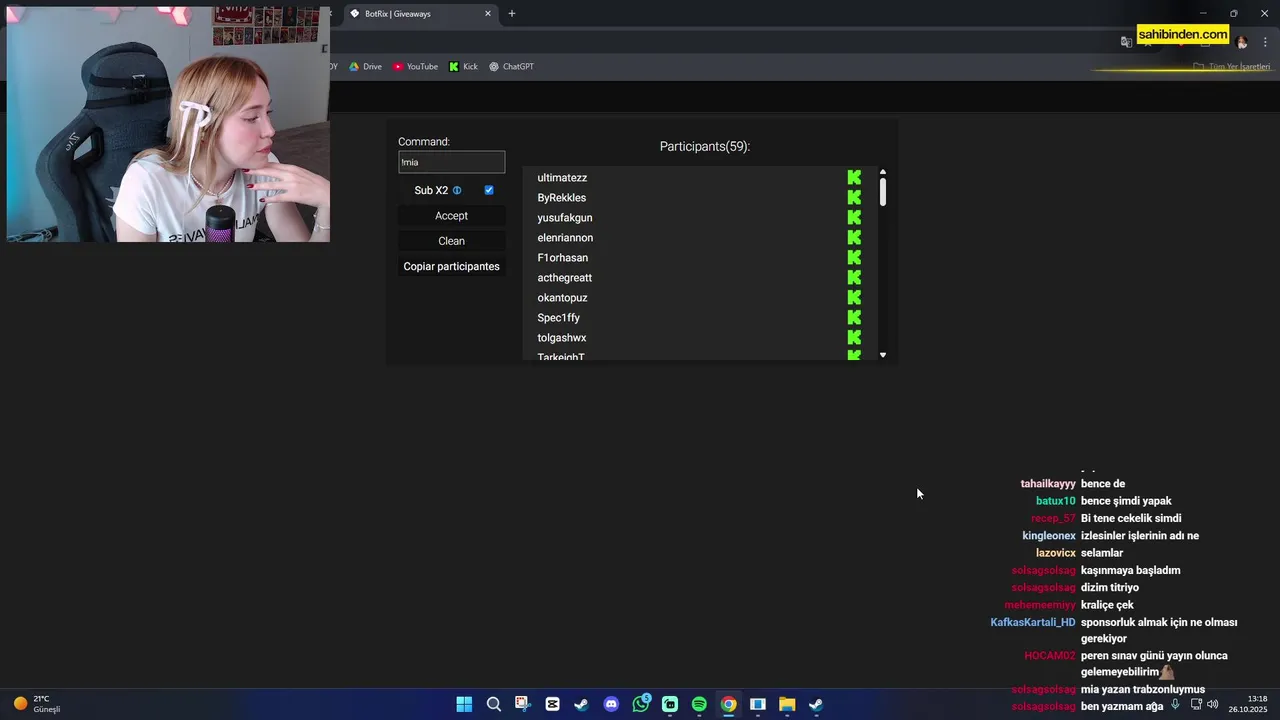Click the microphone tray icon
Viewport: 1280px width, 720px height.
pos(1175,704)
